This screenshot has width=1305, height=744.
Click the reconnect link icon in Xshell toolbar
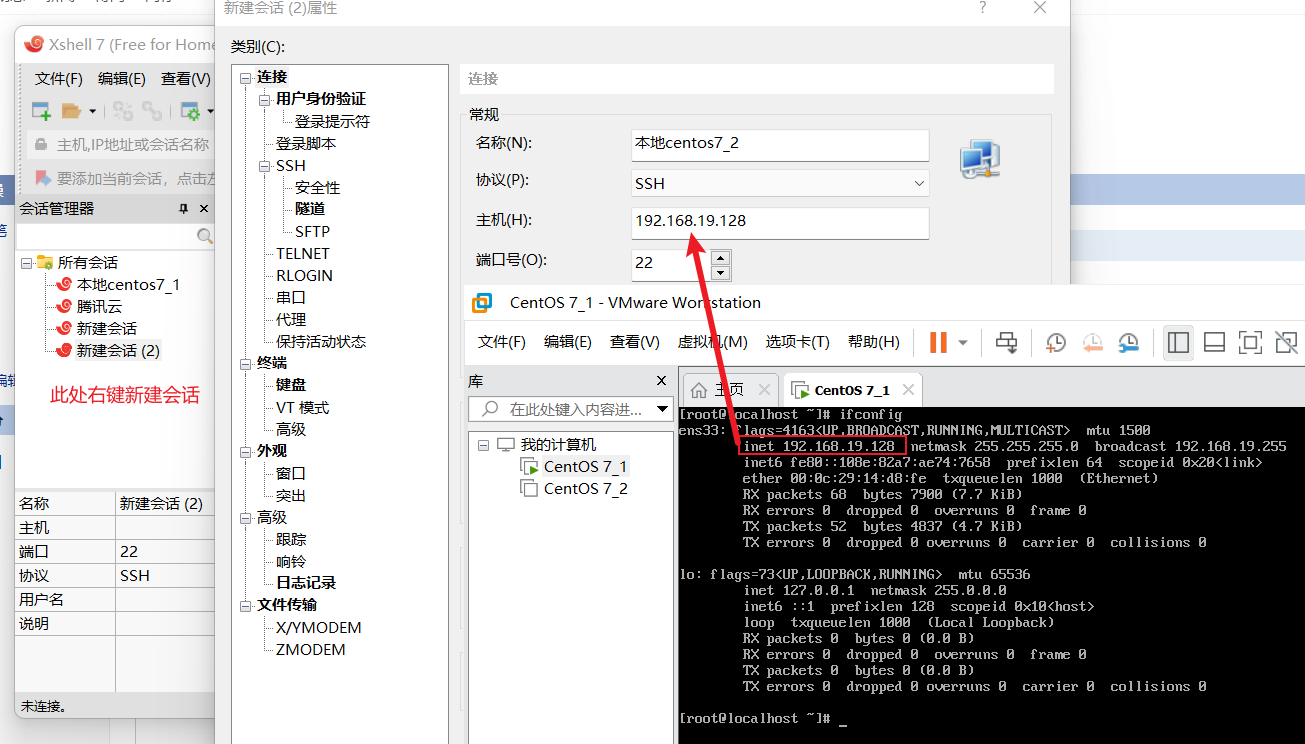click(152, 111)
